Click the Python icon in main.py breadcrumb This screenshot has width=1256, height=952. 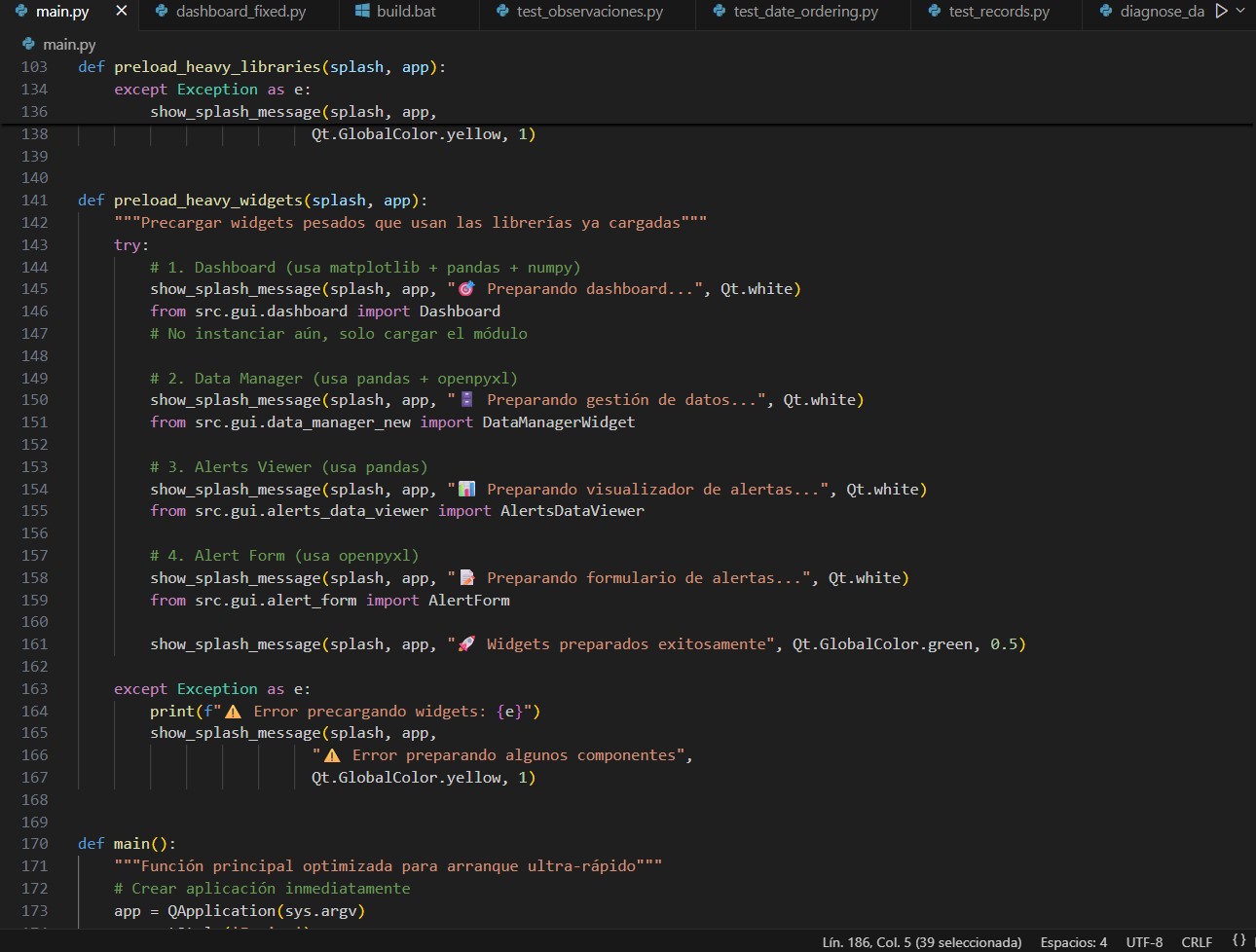[x=29, y=44]
